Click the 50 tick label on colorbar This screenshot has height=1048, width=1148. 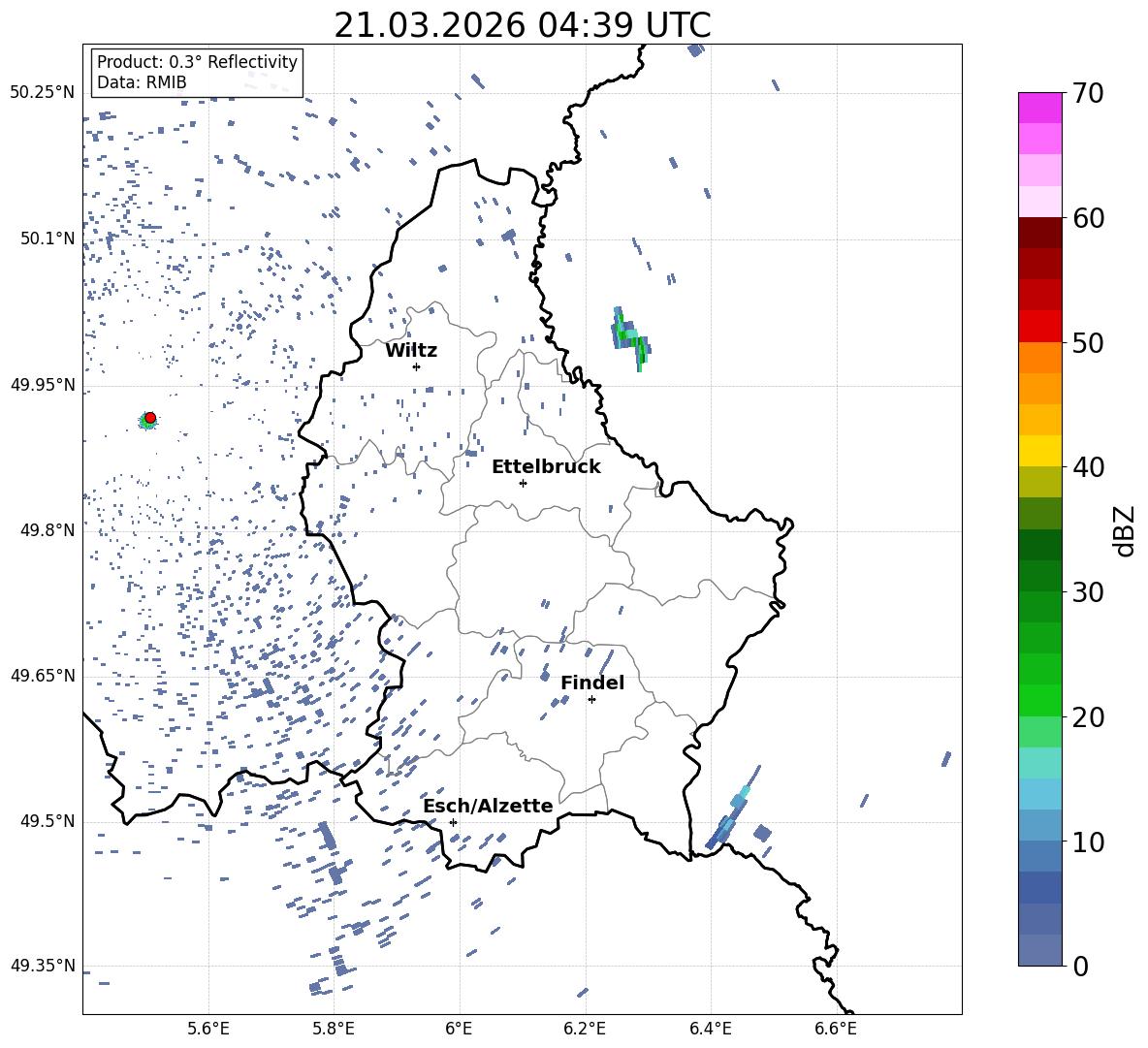(x=1088, y=342)
